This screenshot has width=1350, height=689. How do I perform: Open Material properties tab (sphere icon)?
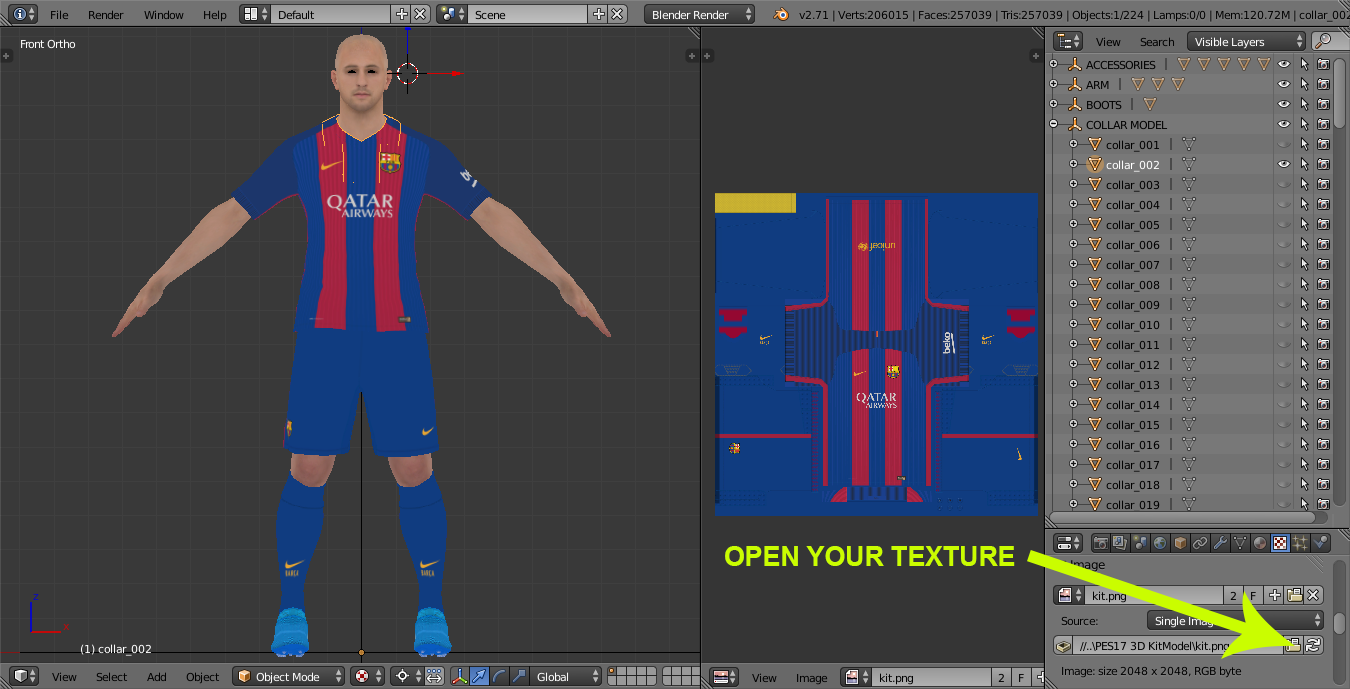click(1260, 543)
